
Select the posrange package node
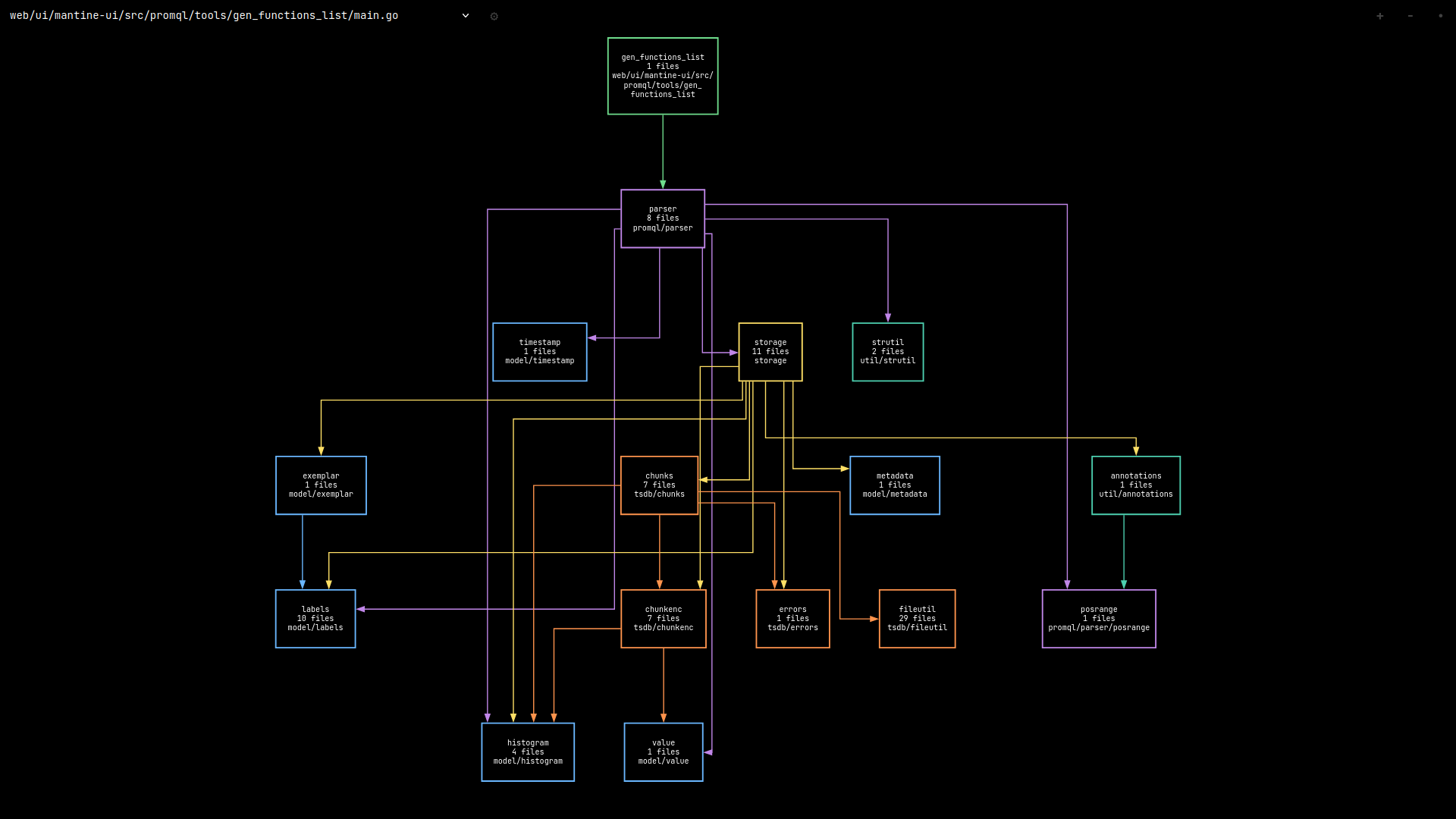pyautogui.click(x=1098, y=619)
